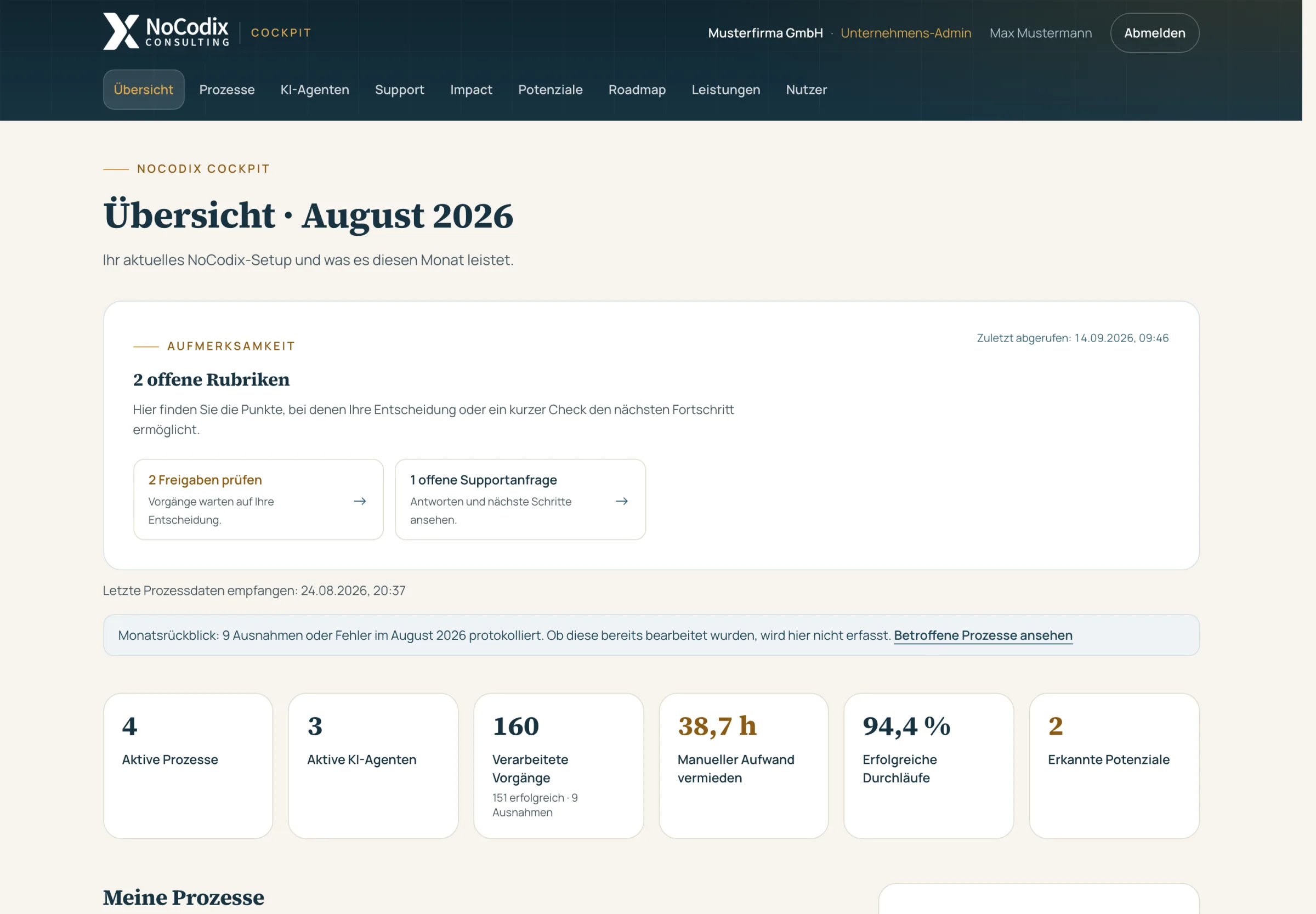Open the Leistungen tab

(x=725, y=89)
